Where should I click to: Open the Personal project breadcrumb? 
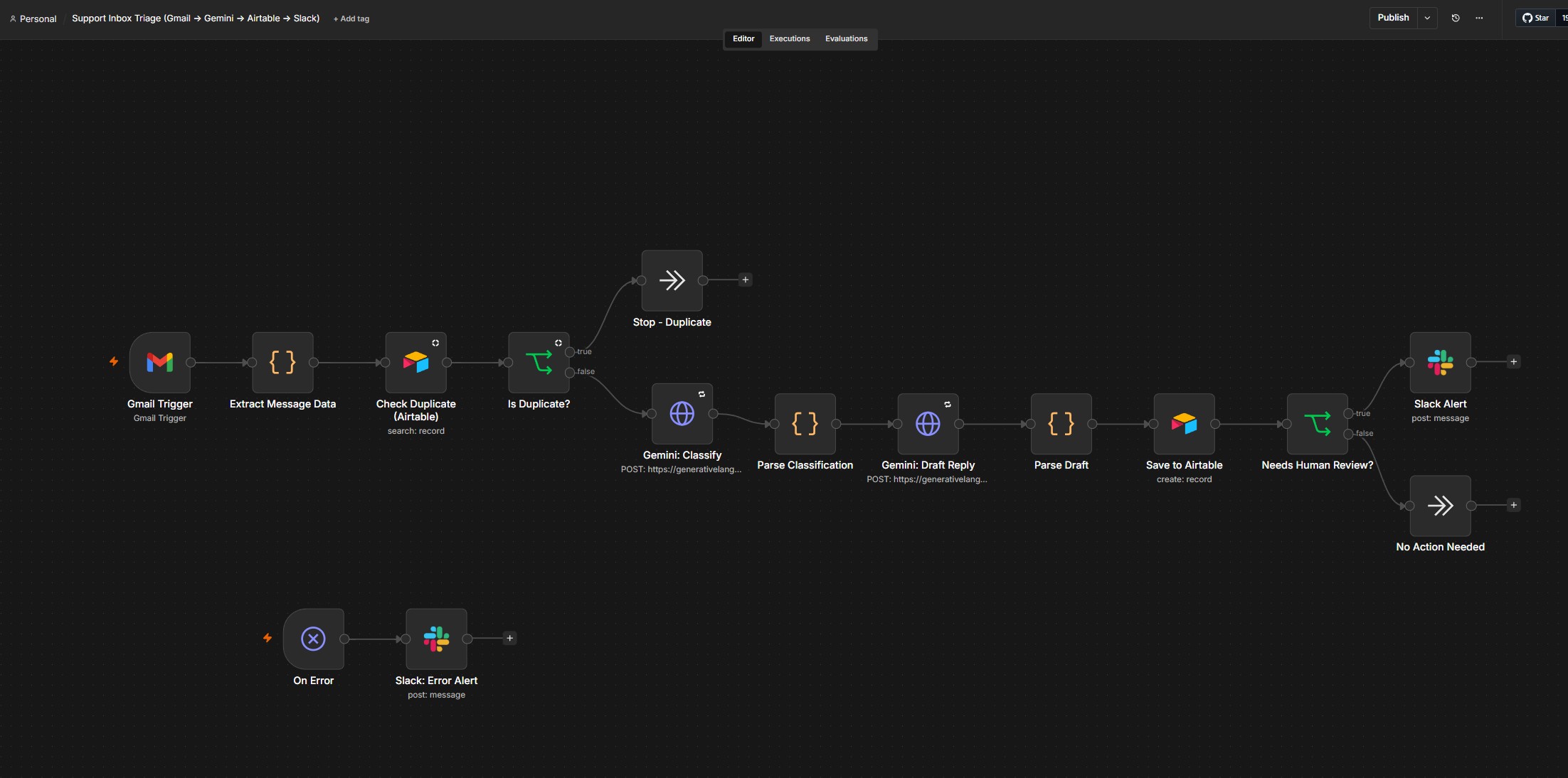coord(33,18)
